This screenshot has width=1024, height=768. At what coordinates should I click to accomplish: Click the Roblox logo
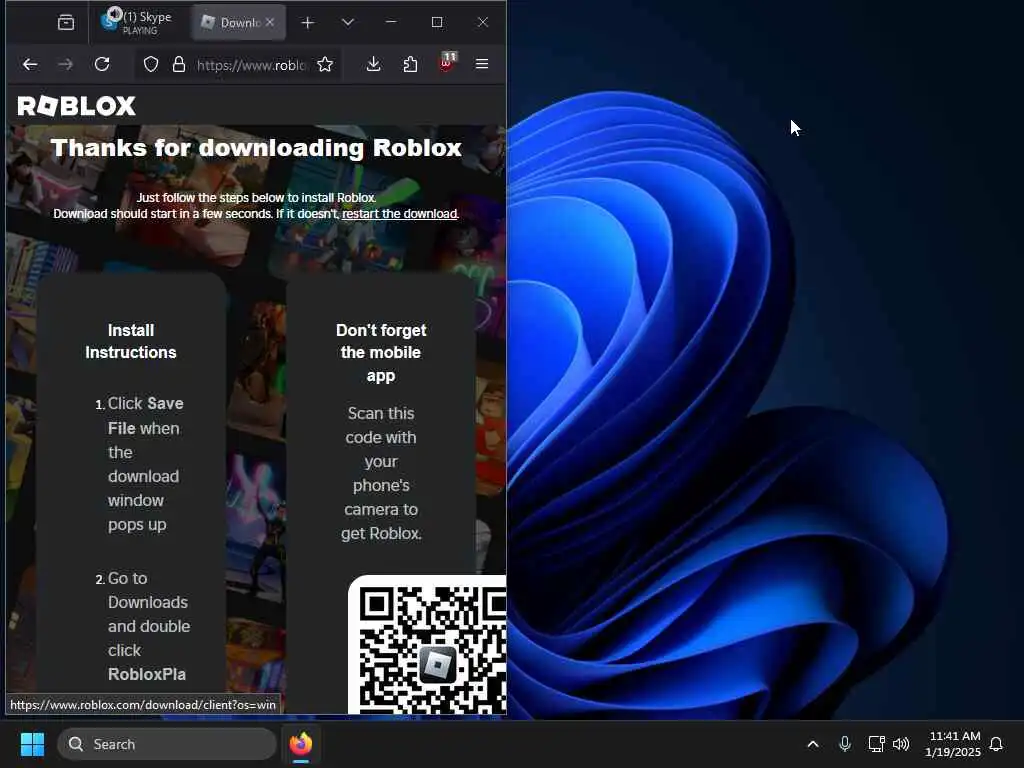(76, 106)
